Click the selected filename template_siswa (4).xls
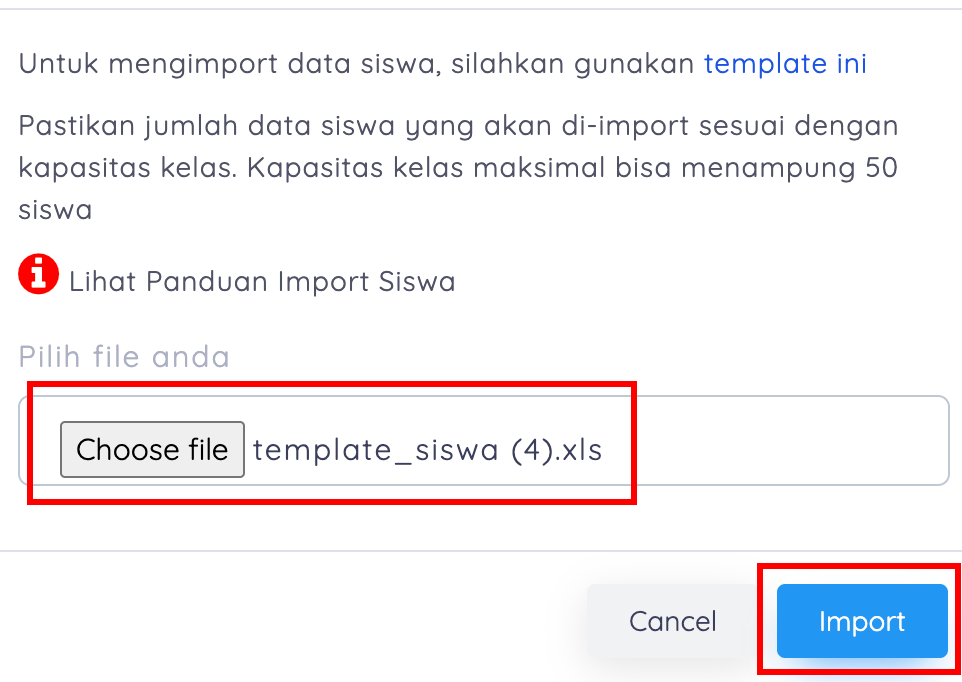Viewport: 962px width, 682px height. pyautogui.click(x=428, y=450)
